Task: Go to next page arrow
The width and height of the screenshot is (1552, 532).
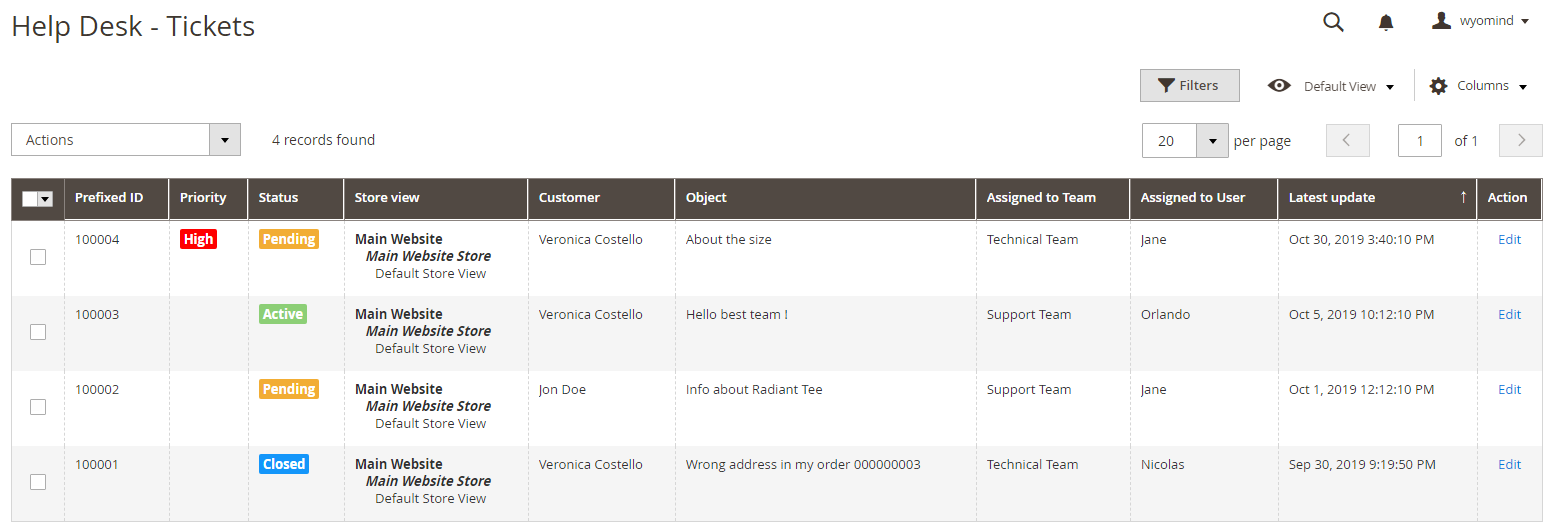Action: tap(1521, 141)
